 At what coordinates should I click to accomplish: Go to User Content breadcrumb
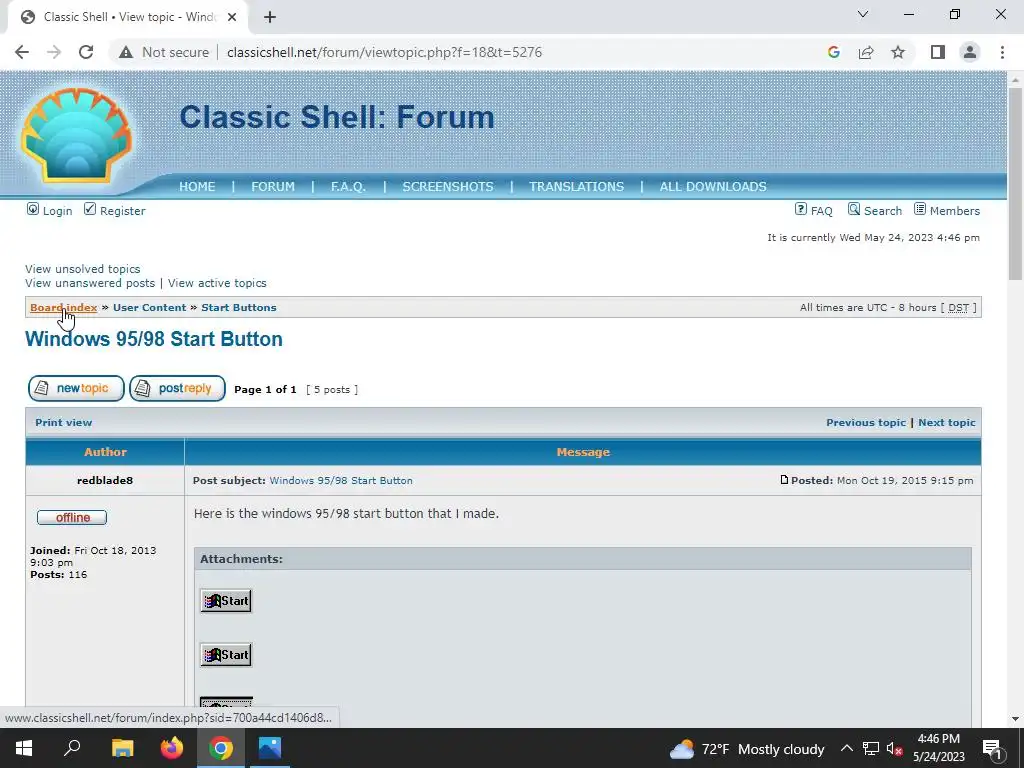click(x=150, y=308)
